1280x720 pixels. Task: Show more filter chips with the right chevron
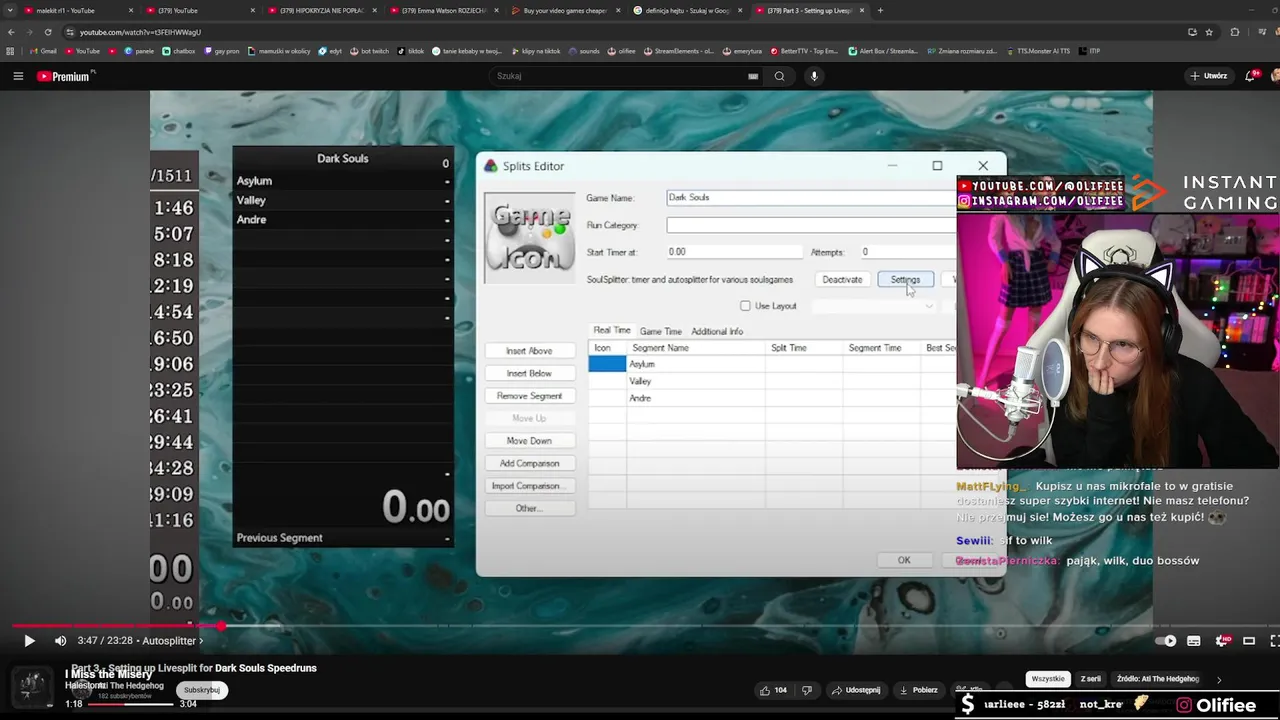[1218, 679]
